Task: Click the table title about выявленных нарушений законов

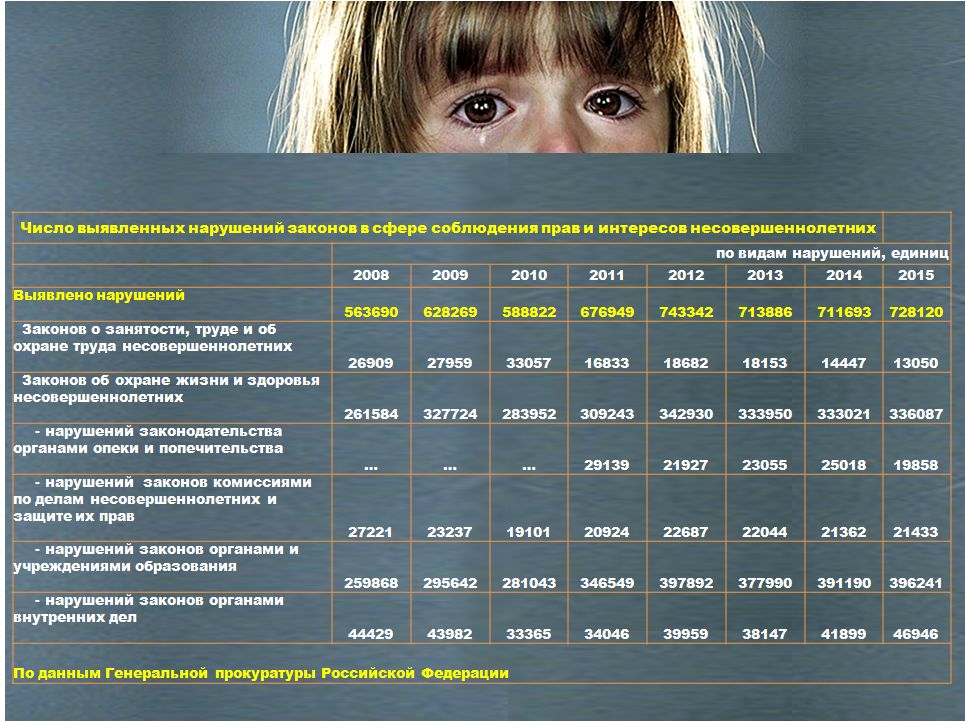Action: (x=448, y=229)
